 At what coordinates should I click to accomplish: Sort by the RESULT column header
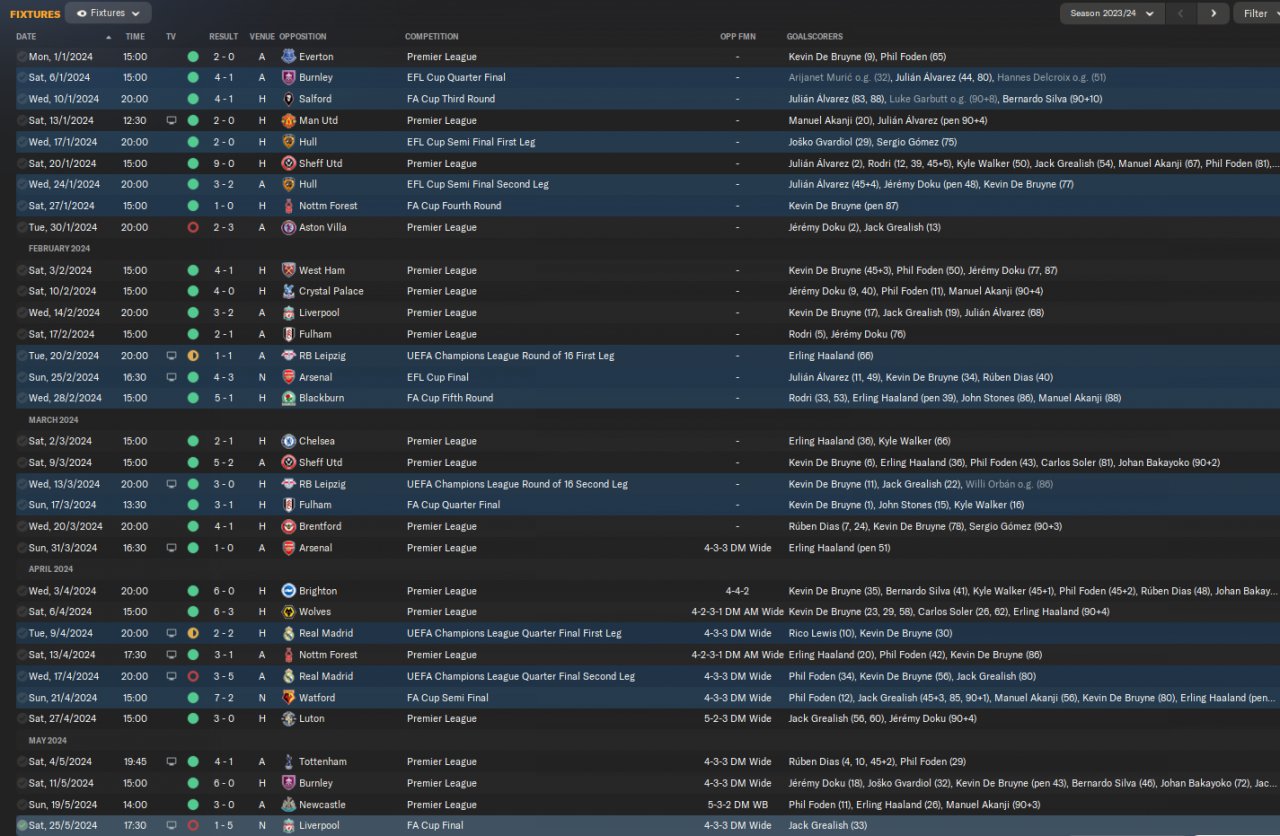[223, 37]
